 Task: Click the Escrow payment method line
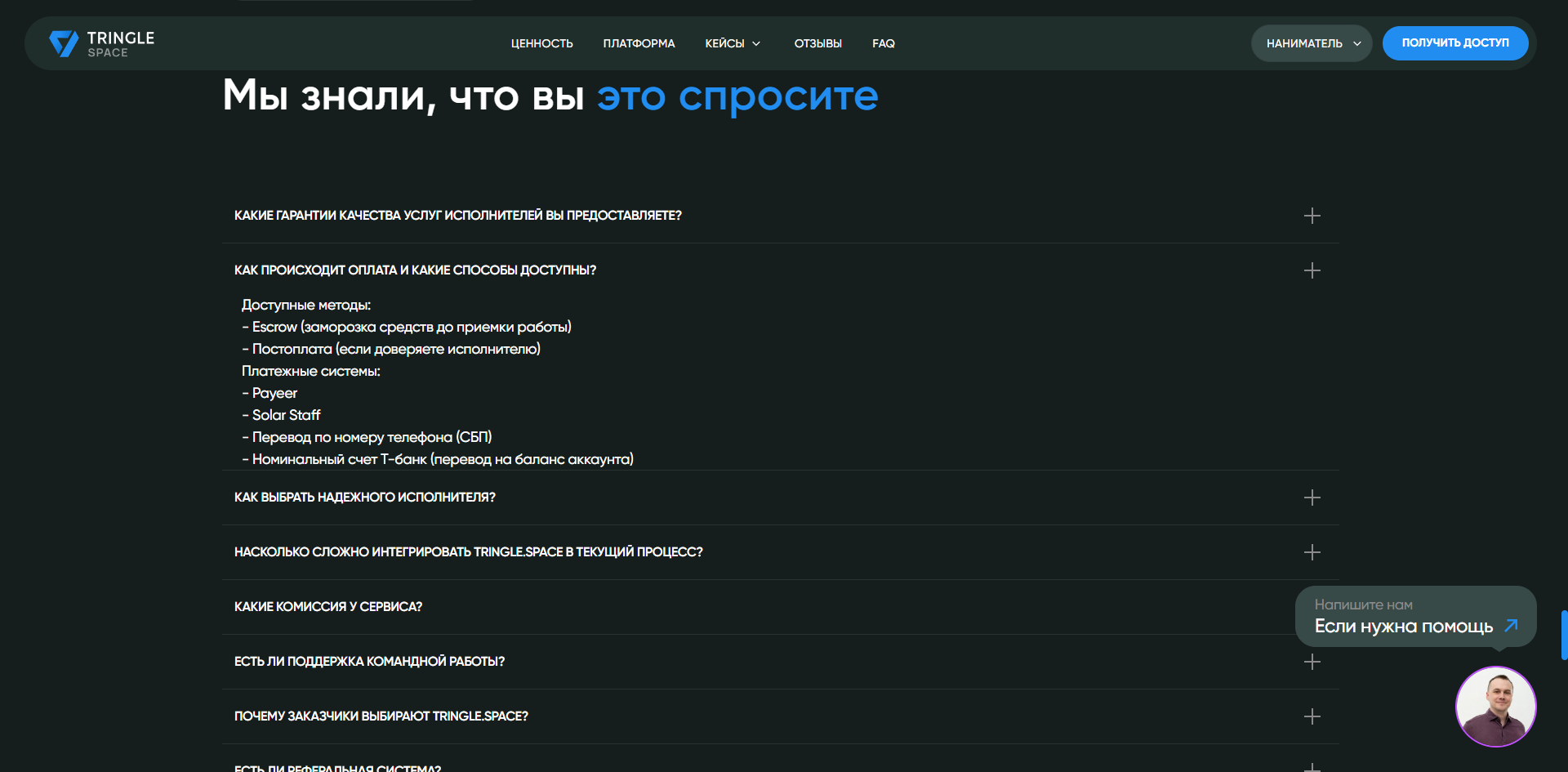point(407,327)
